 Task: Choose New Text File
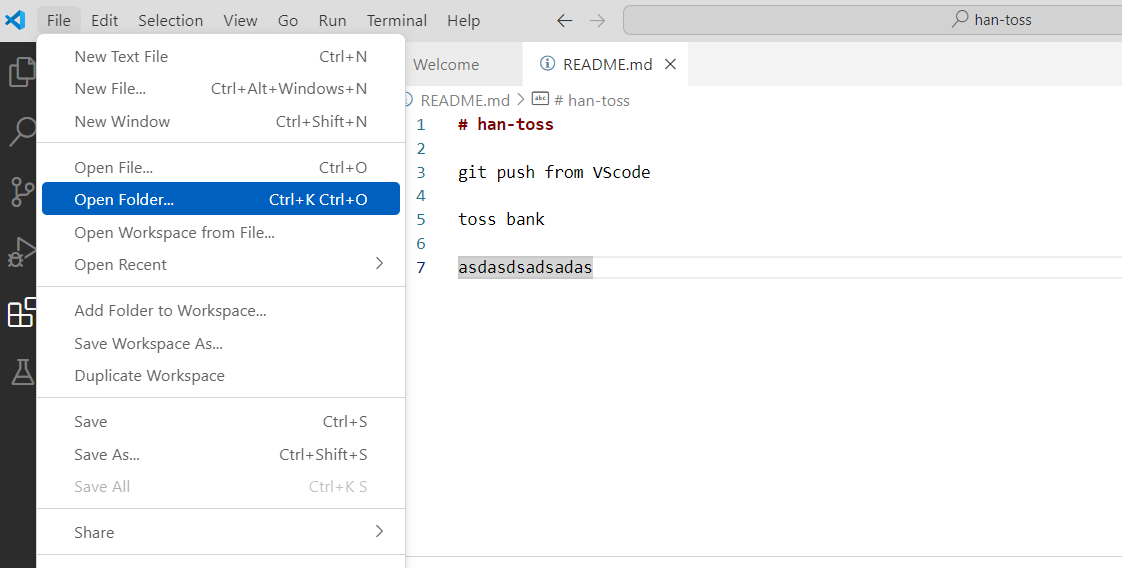point(221,57)
